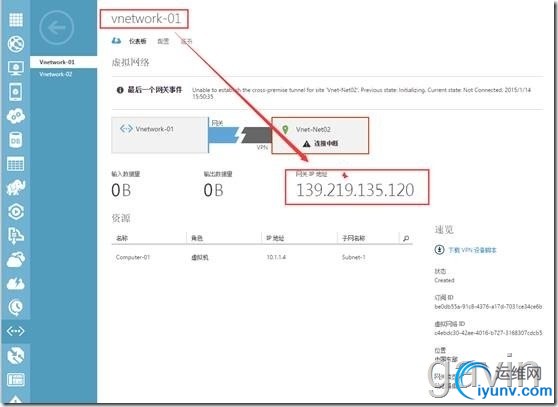The height and width of the screenshot is (407, 558).
Task: Open HDInsight elephant icon
Action: pos(16,187)
